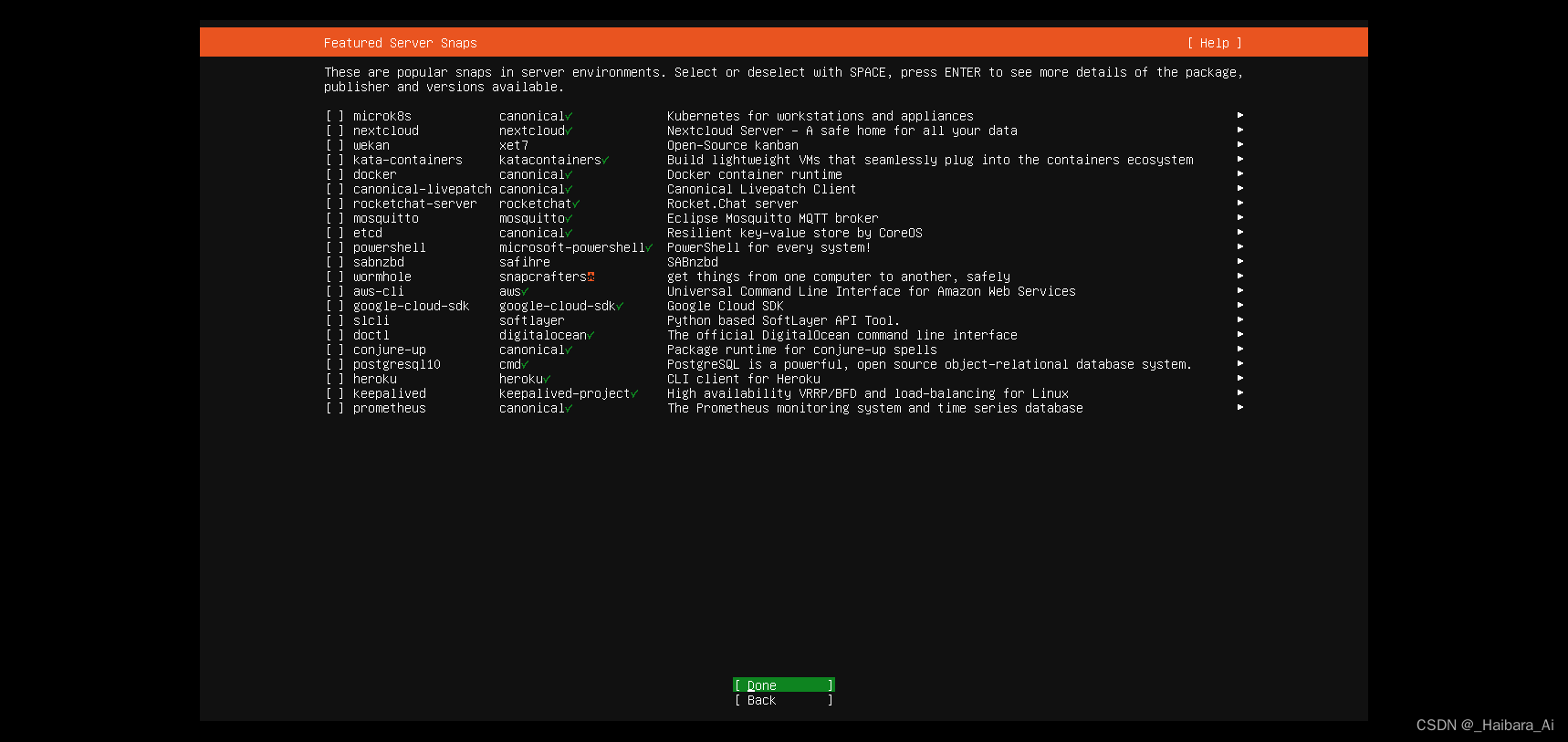
Task: Select the wekan snap checkbox
Action: (x=335, y=145)
